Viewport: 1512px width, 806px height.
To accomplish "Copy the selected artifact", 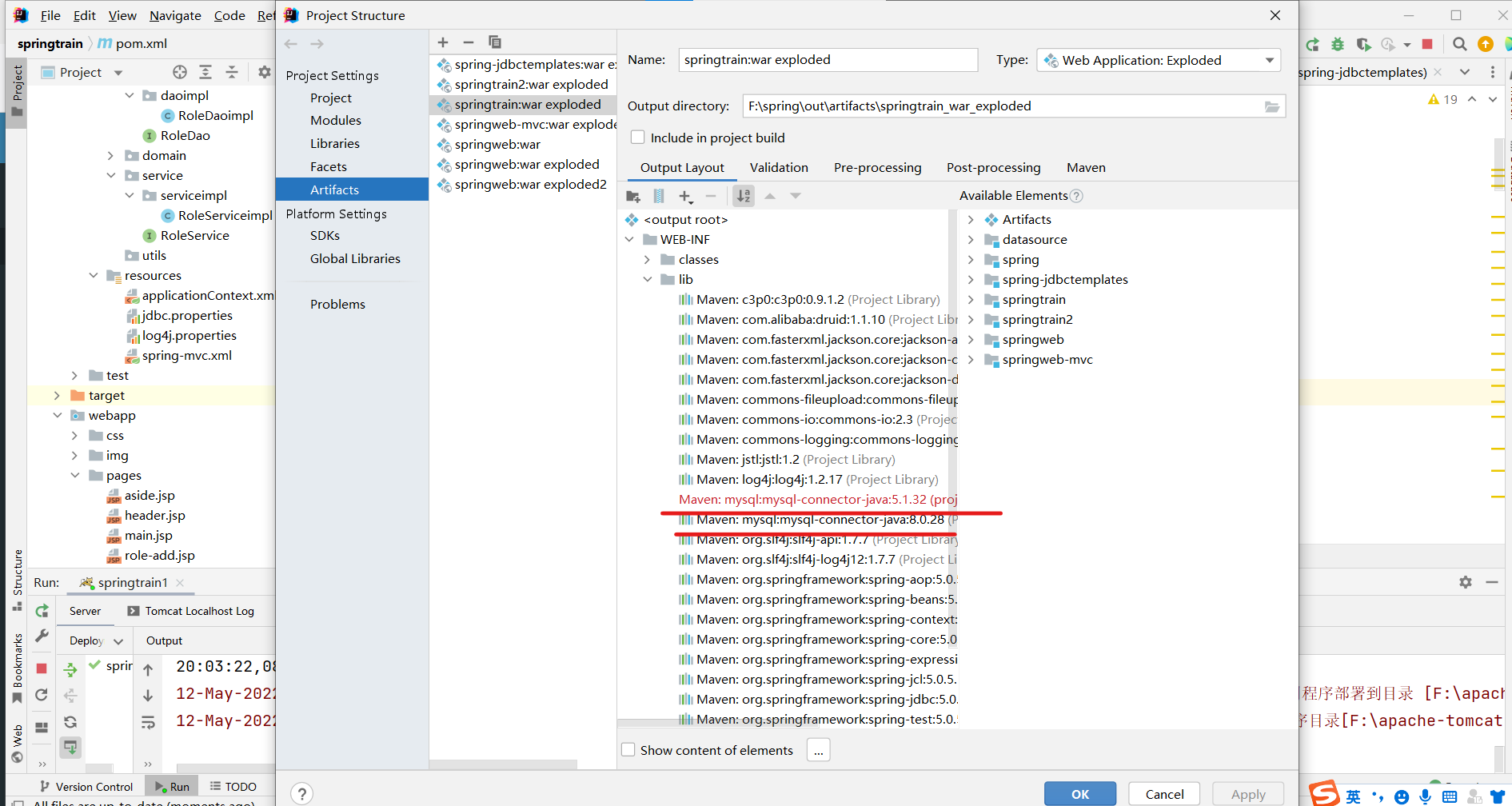I will click(x=495, y=42).
